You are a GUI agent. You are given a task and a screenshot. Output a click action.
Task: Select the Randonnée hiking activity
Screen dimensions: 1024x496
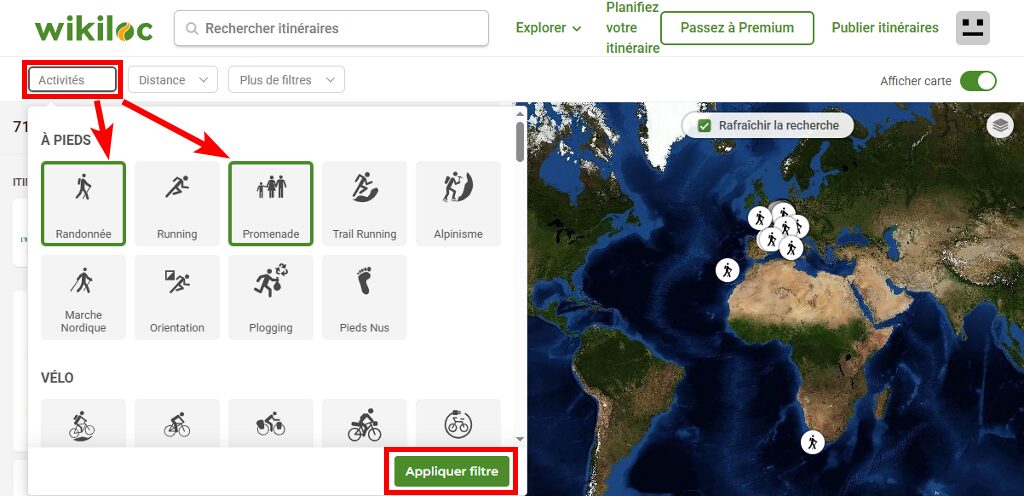(83, 204)
